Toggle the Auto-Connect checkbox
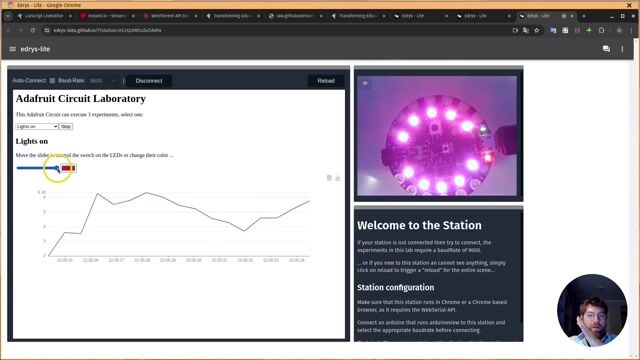 click(52, 81)
